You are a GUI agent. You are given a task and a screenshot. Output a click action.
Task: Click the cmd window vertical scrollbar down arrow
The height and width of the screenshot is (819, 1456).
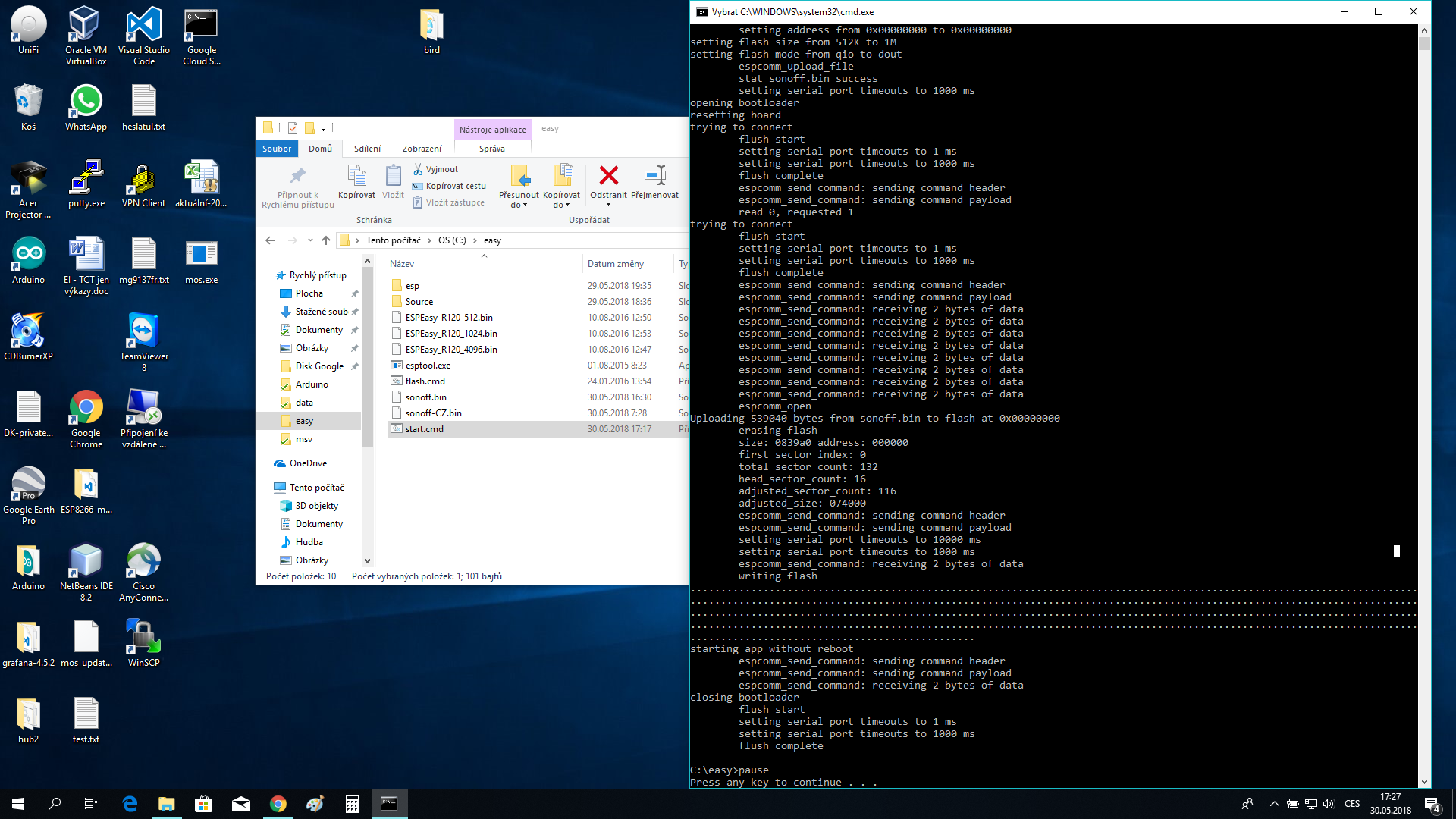point(1424,782)
